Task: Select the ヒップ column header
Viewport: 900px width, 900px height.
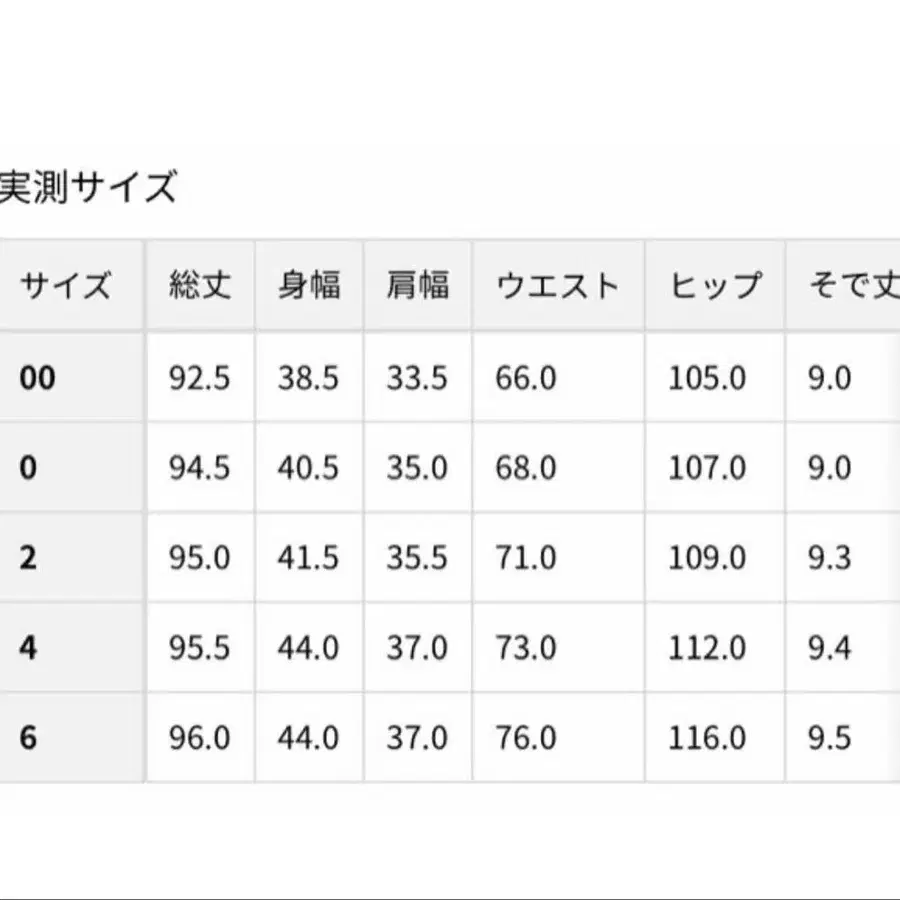Action: pos(715,287)
